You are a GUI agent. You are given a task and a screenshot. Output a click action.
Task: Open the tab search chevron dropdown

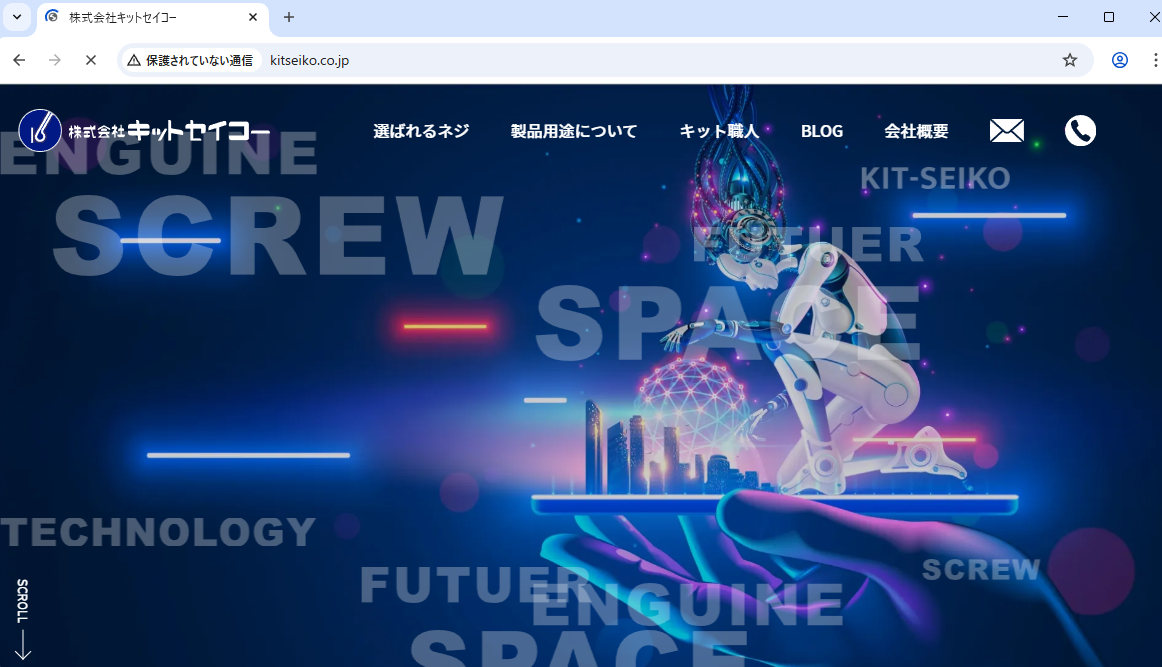point(15,17)
